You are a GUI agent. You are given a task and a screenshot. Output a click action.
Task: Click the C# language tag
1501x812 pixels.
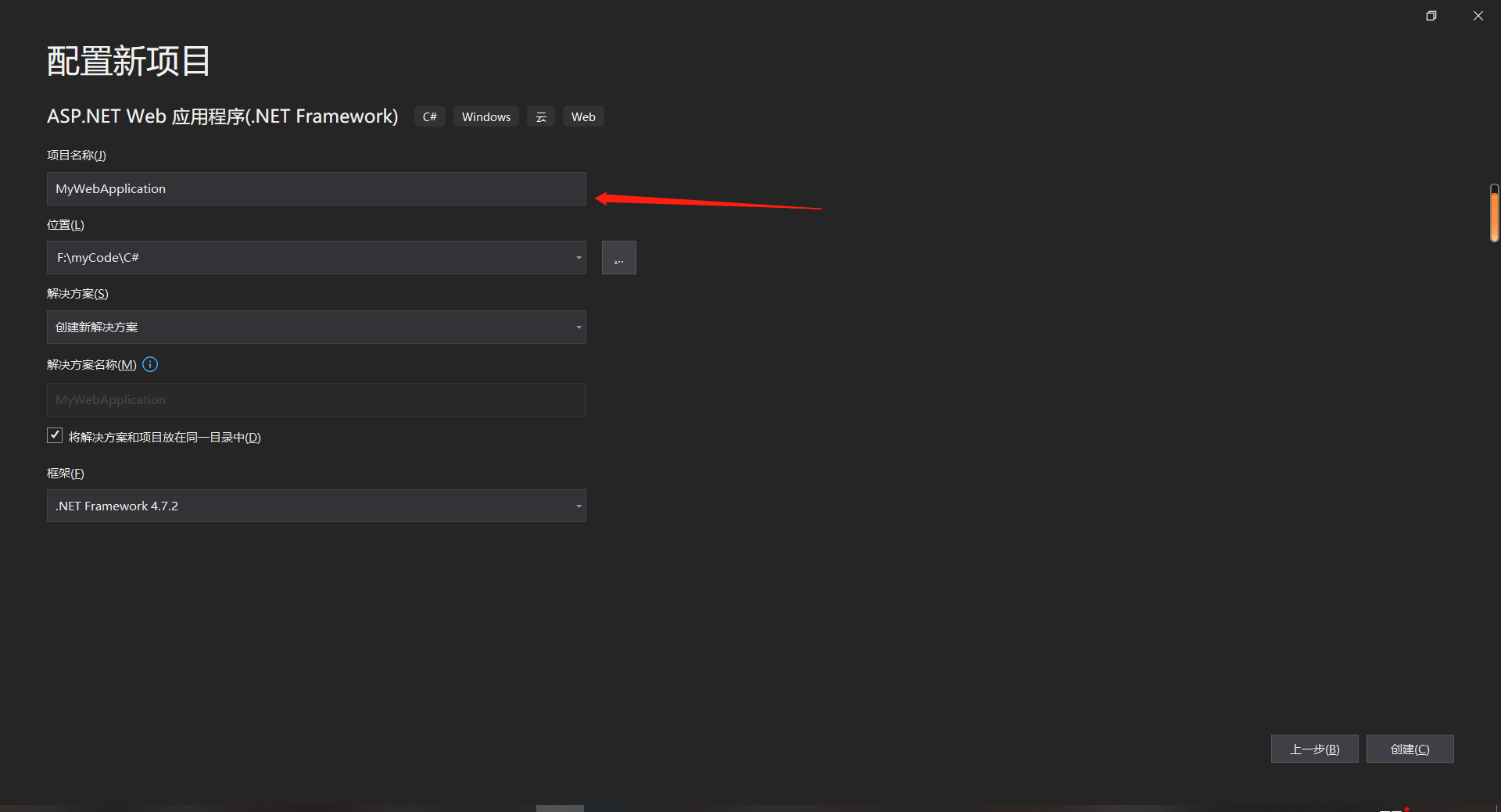pyautogui.click(x=429, y=116)
